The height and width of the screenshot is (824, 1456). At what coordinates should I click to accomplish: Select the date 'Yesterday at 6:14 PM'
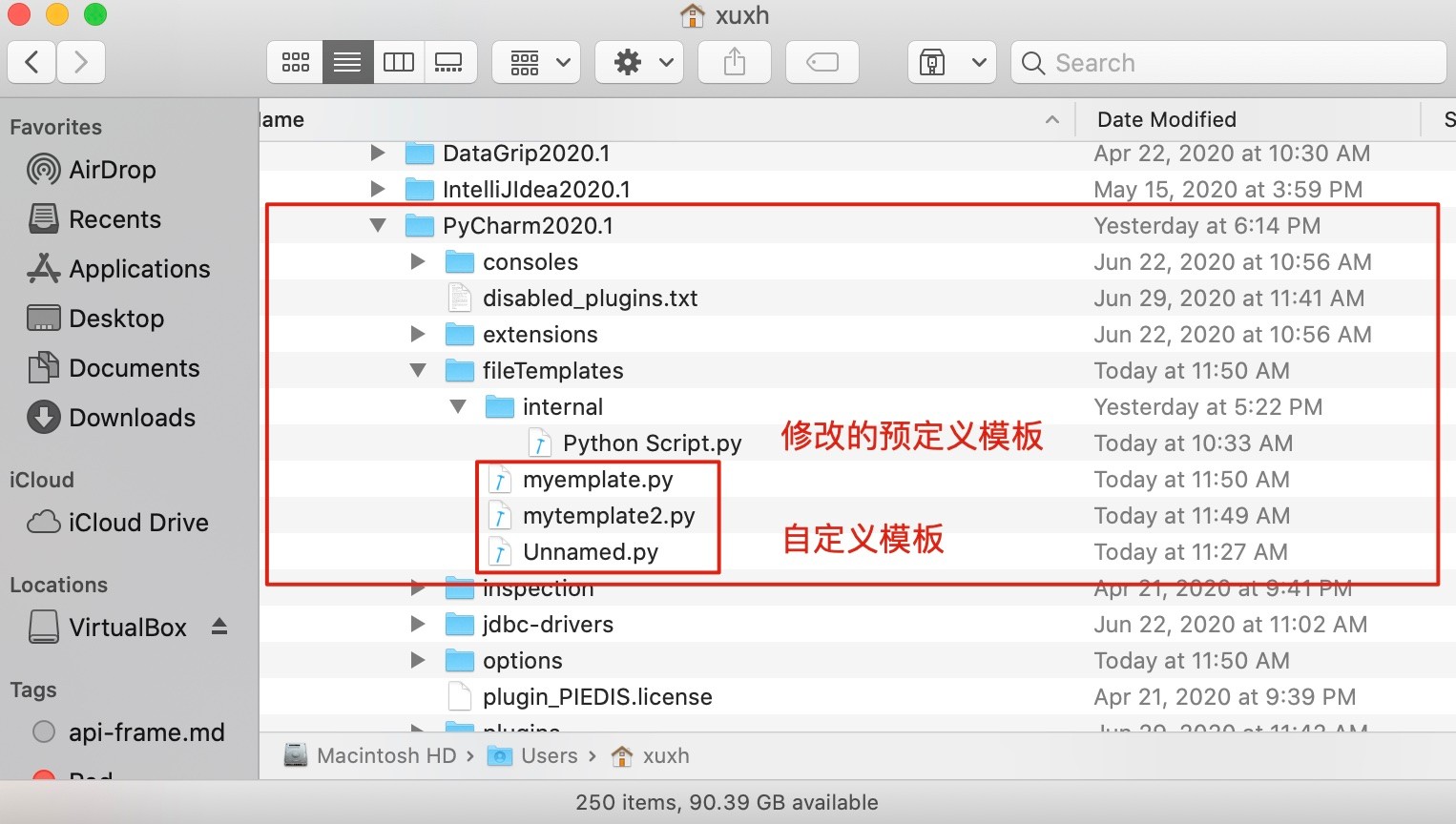coord(1207,225)
